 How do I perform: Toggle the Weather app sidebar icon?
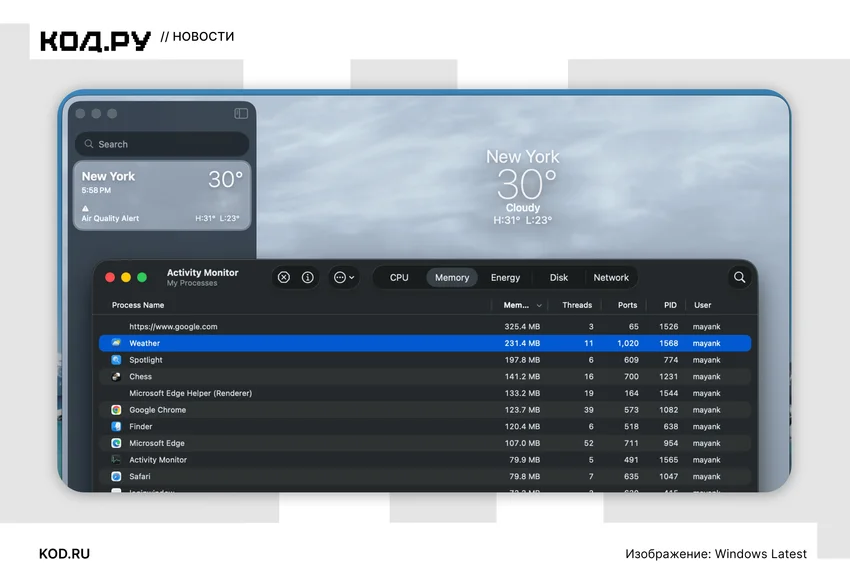(241, 113)
